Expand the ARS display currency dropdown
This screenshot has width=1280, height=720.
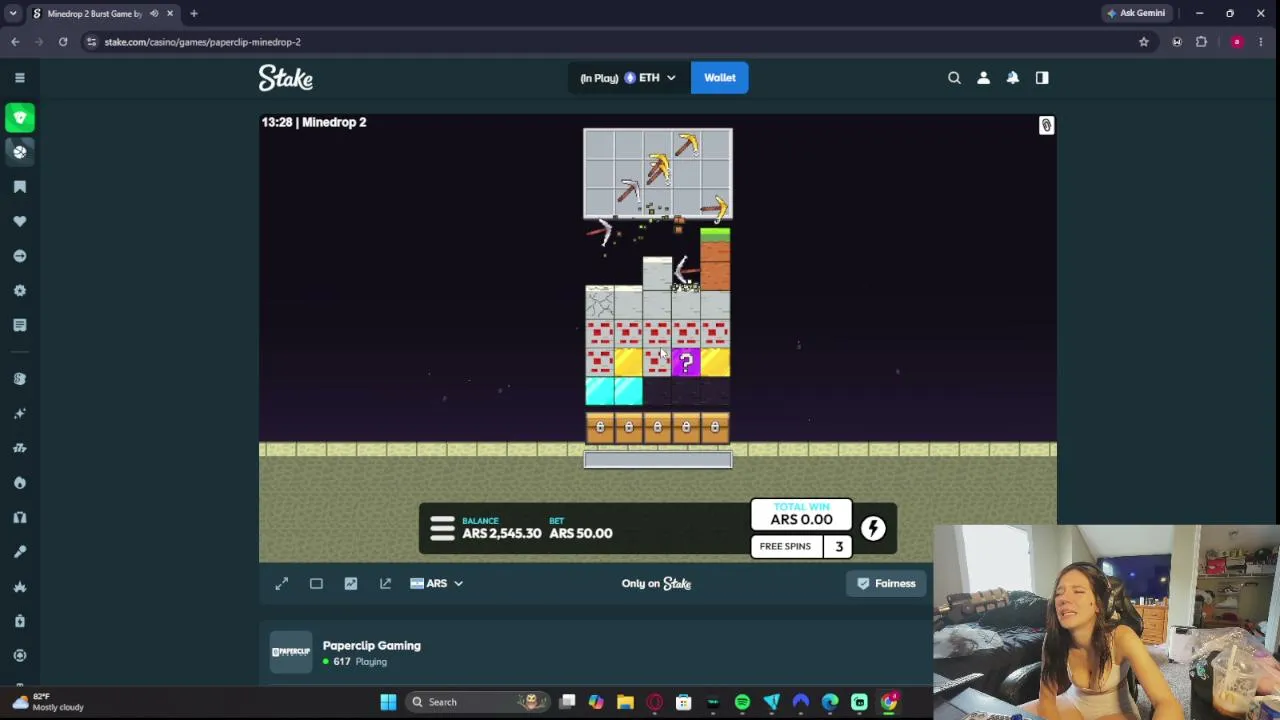436,583
